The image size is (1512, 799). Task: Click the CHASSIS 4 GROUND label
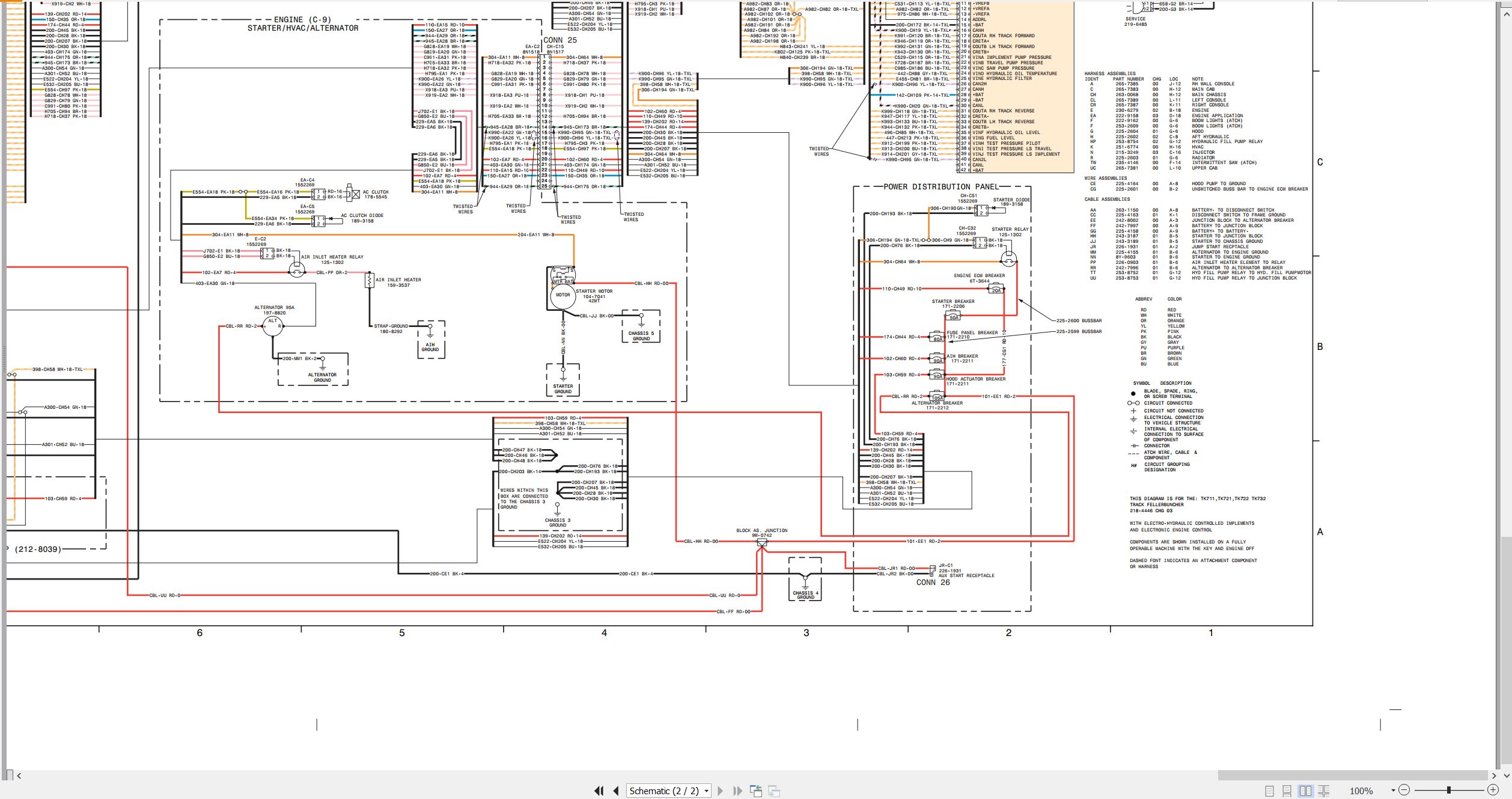point(805,595)
